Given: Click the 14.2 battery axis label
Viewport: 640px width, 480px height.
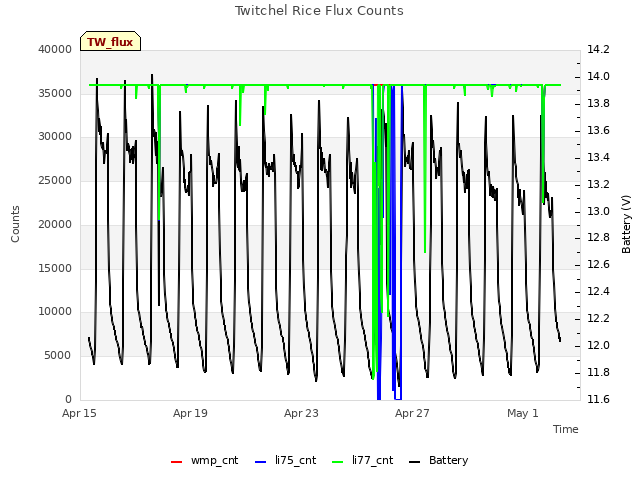Looking at the screenshot, I should [x=598, y=49].
